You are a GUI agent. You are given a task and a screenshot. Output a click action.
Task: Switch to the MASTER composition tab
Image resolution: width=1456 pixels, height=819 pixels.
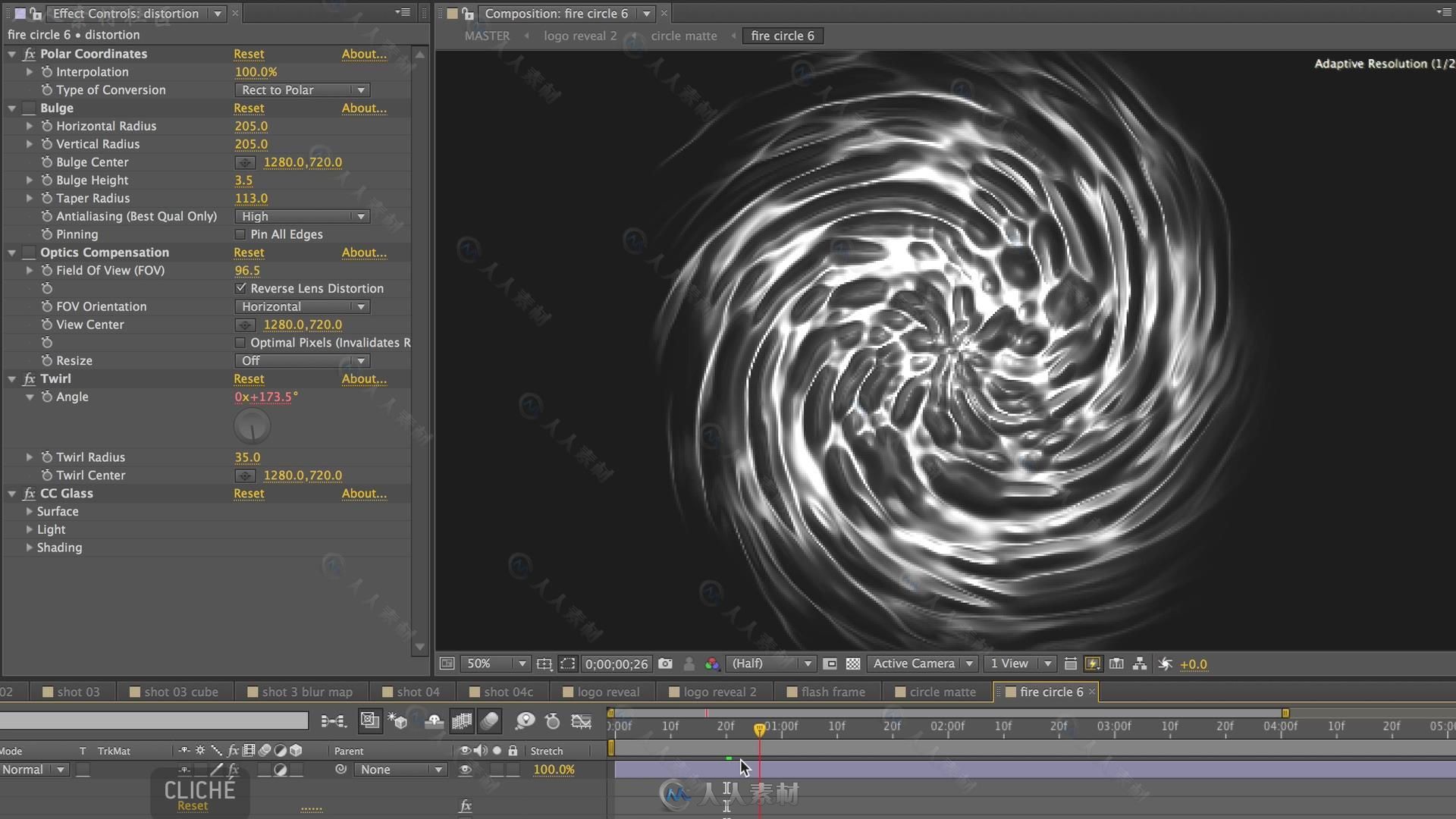pyautogui.click(x=486, y=36)
